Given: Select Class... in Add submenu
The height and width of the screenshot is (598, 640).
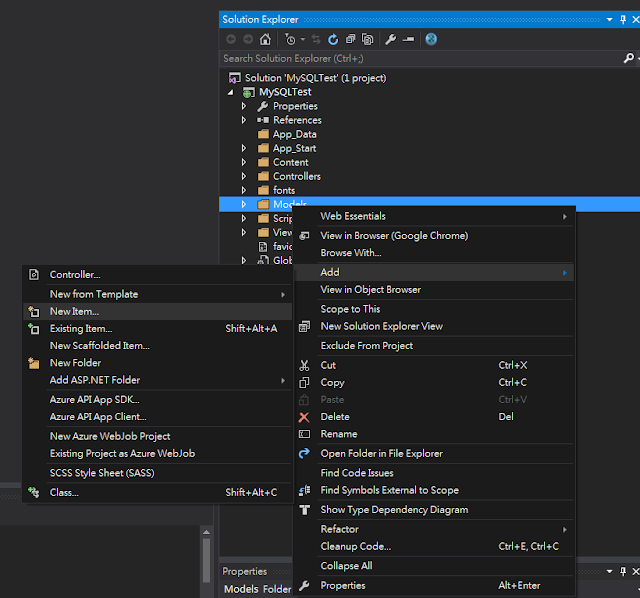Looking at the screenshot, I should tap(158, 493).
